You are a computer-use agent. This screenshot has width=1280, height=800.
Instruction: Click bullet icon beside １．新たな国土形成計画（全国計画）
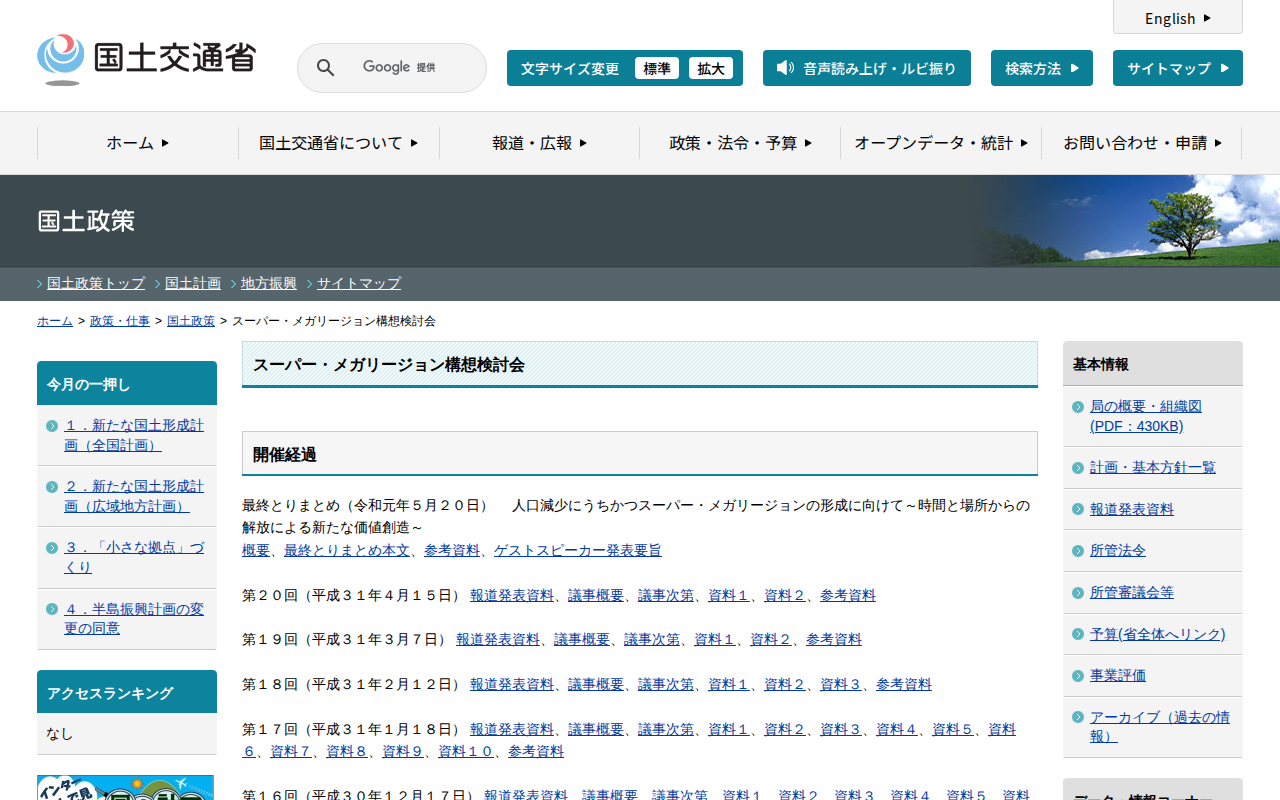52,426
